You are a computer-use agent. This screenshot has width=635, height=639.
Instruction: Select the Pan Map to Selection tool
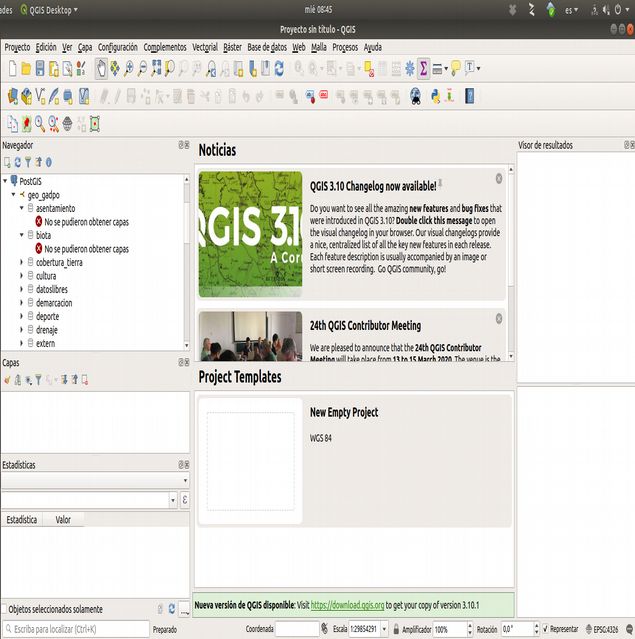pyautogui.click(x=115, y=68)
